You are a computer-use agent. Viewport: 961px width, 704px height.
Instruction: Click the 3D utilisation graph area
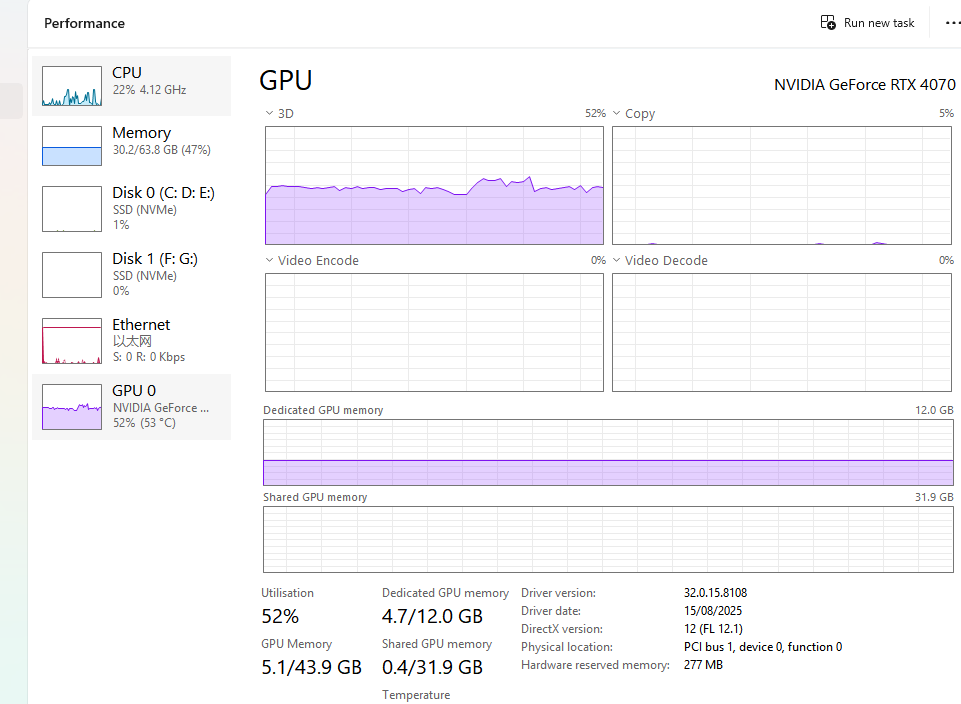click(x=434, y=186)
